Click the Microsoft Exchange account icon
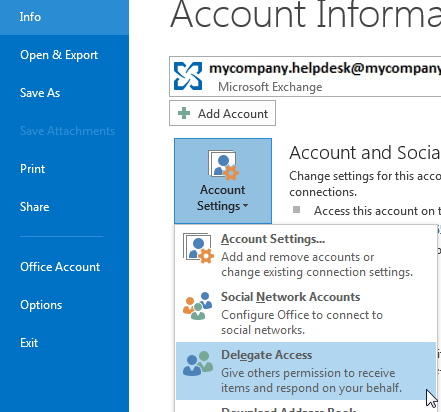 pos(188,76)
